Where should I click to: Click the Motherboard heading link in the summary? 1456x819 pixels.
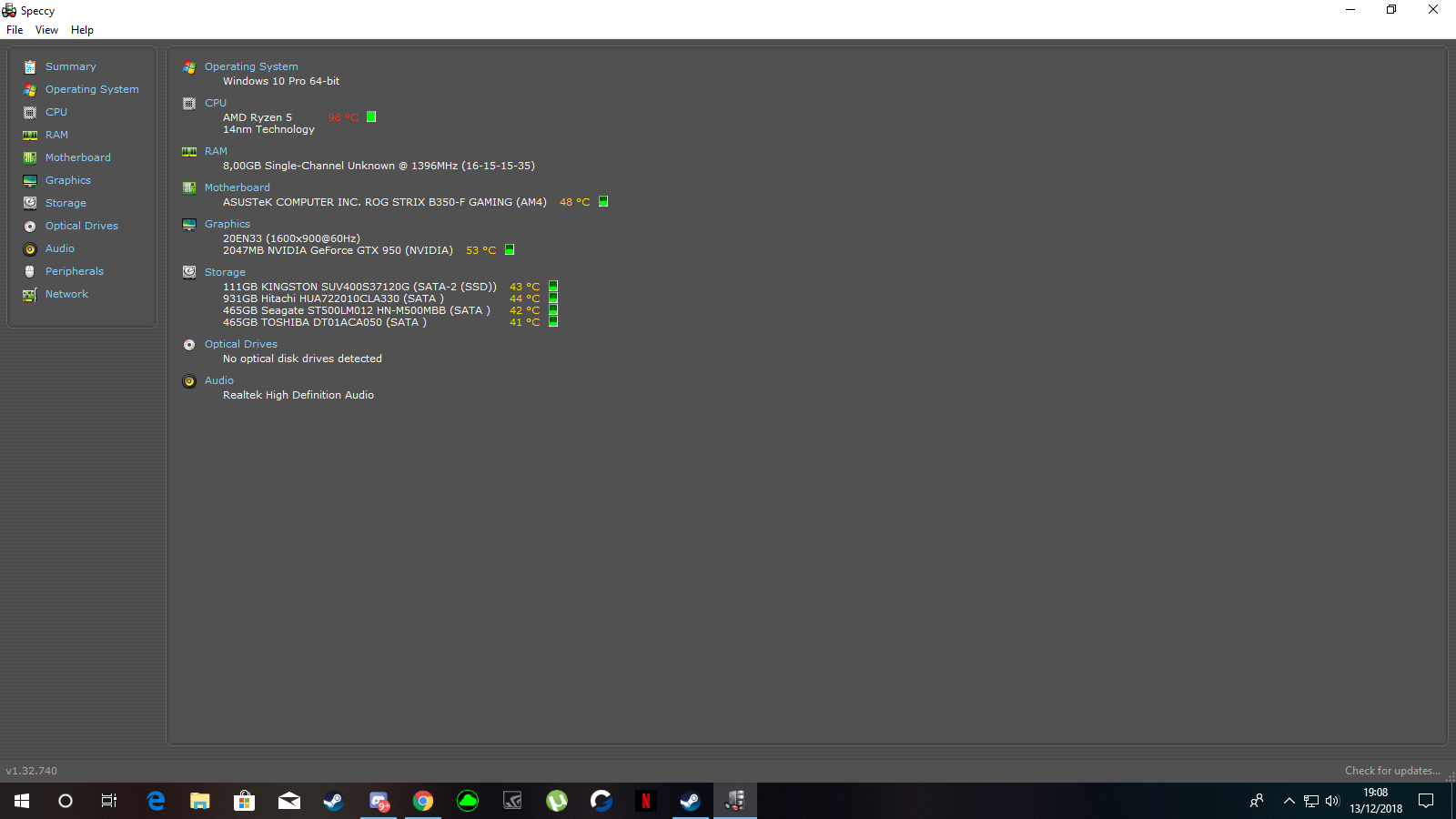click(237, 187)
